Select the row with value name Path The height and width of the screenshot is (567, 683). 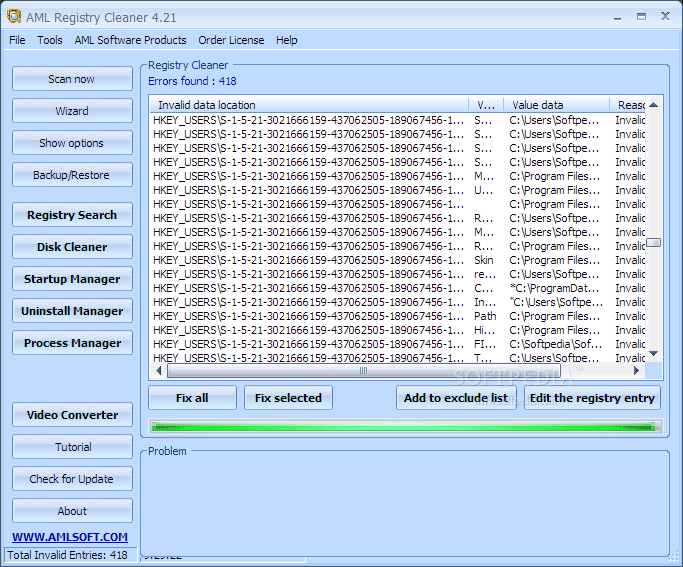pos(398,316)
